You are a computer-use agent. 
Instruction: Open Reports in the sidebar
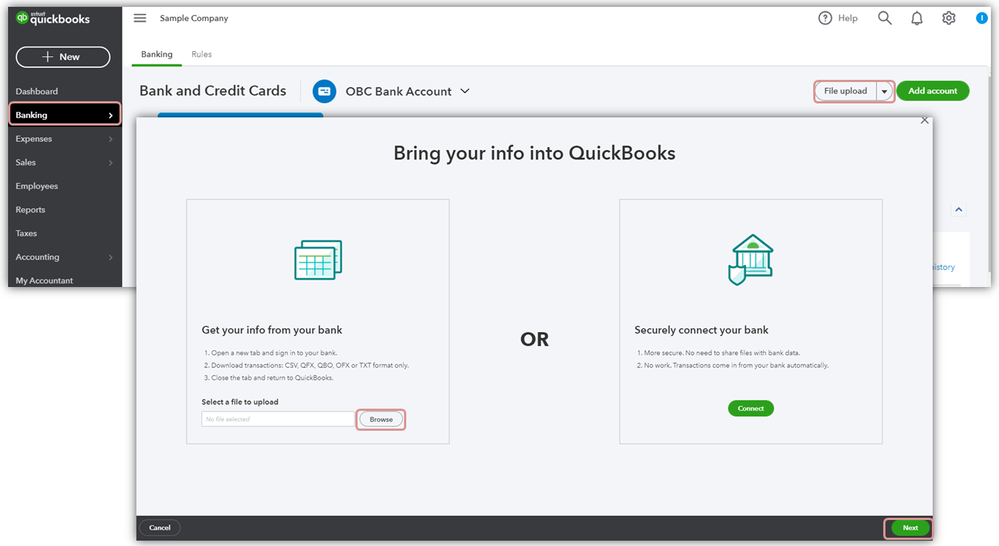[x=31, y=210]
